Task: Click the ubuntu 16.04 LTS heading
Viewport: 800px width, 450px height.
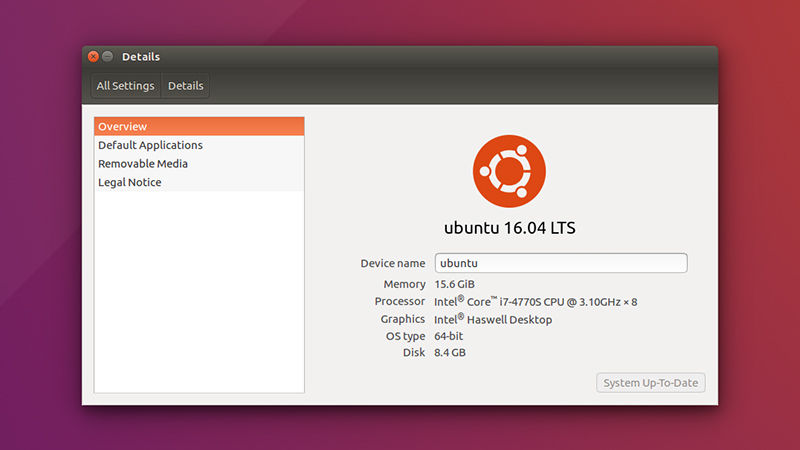Action: click(x=509, y=228)
